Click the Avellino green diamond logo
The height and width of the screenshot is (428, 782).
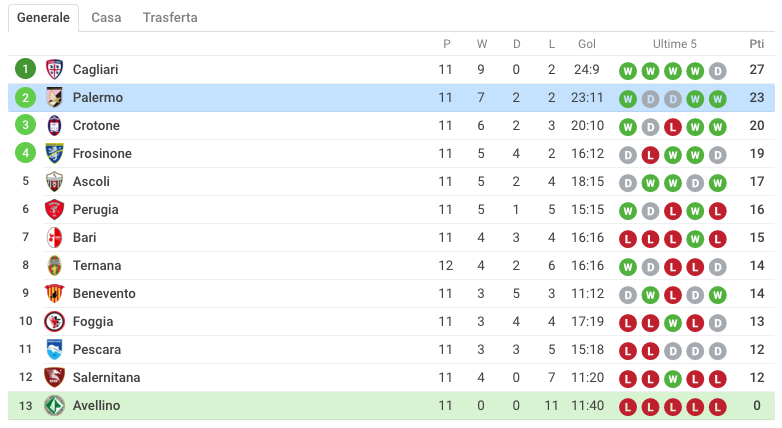54,406
